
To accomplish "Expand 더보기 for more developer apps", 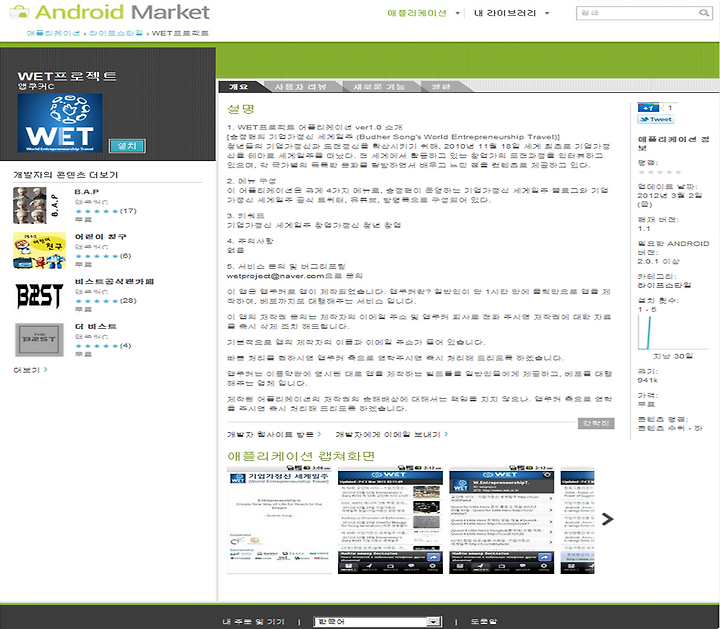I will click(x=30, y=370).
